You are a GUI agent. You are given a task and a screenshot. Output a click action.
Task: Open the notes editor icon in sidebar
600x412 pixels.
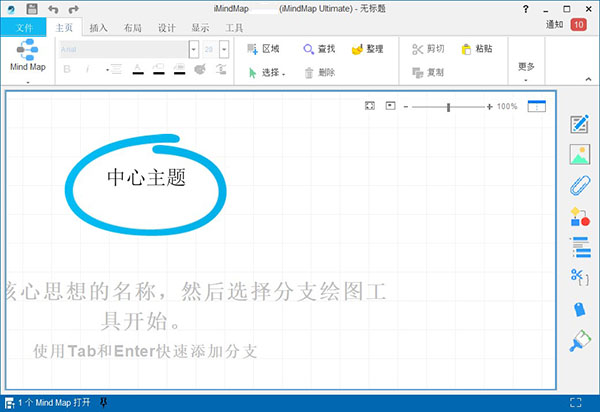[x=579, y=125]
